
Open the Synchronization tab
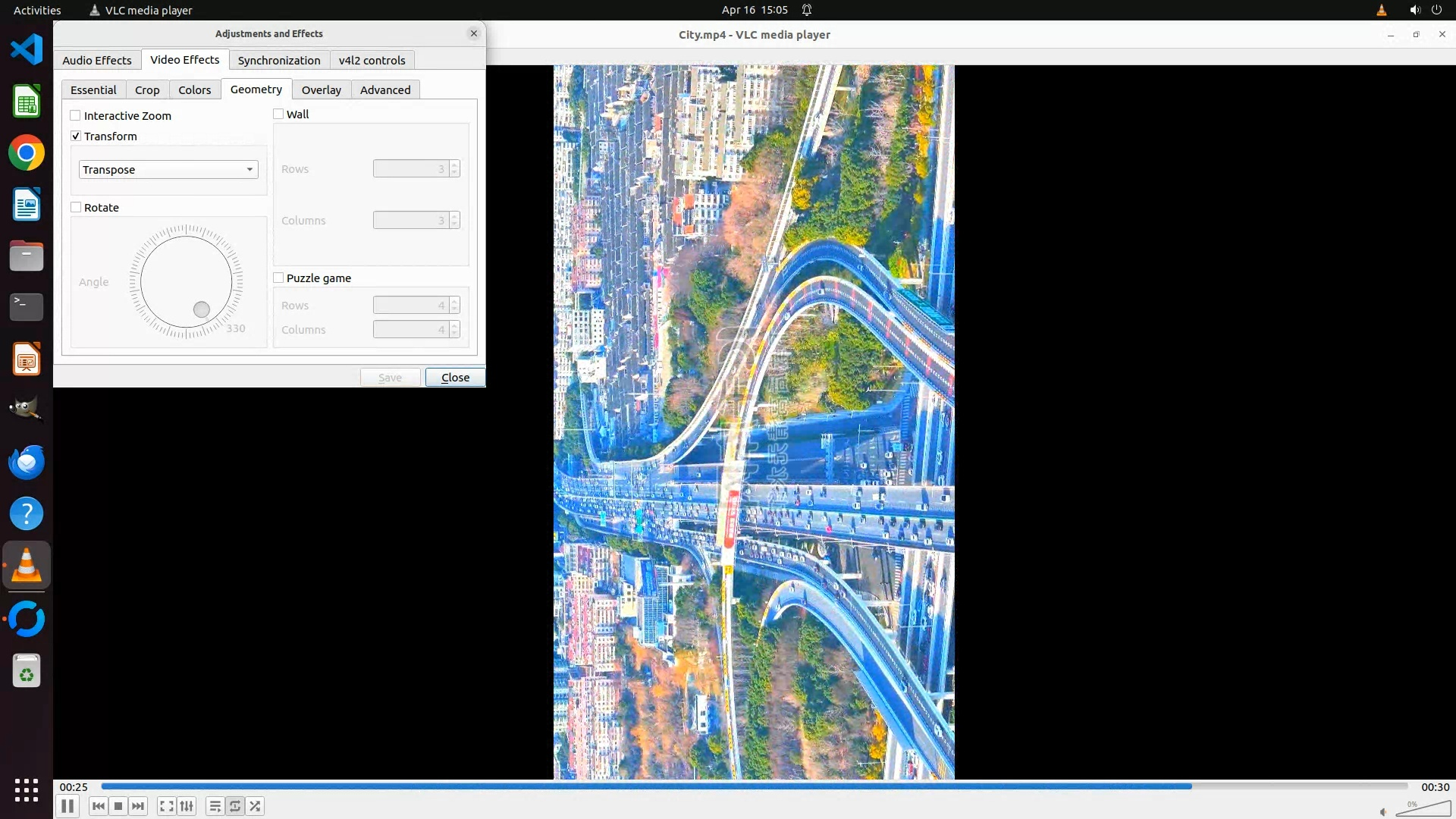[278, 61]
